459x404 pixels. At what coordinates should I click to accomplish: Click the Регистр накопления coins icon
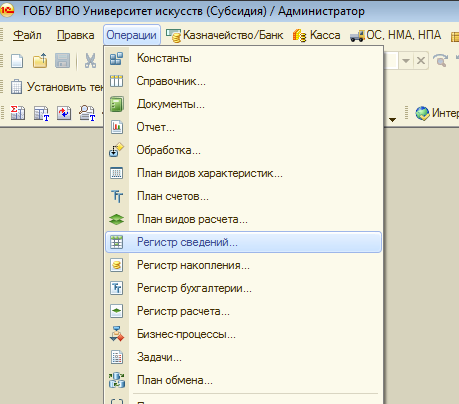[x=117, y=265]
